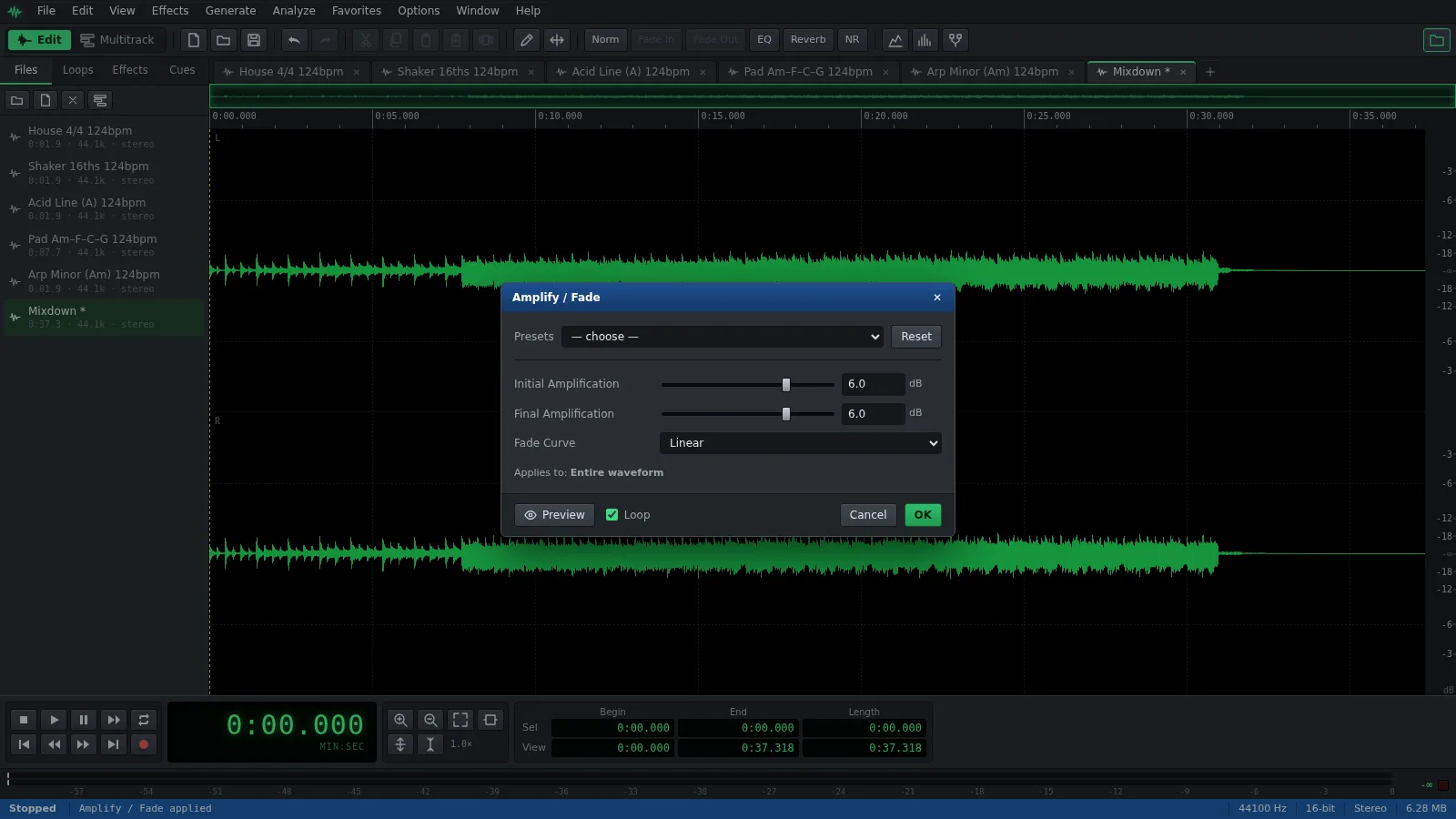Zoom out with the magnifier minus icon

430,720
